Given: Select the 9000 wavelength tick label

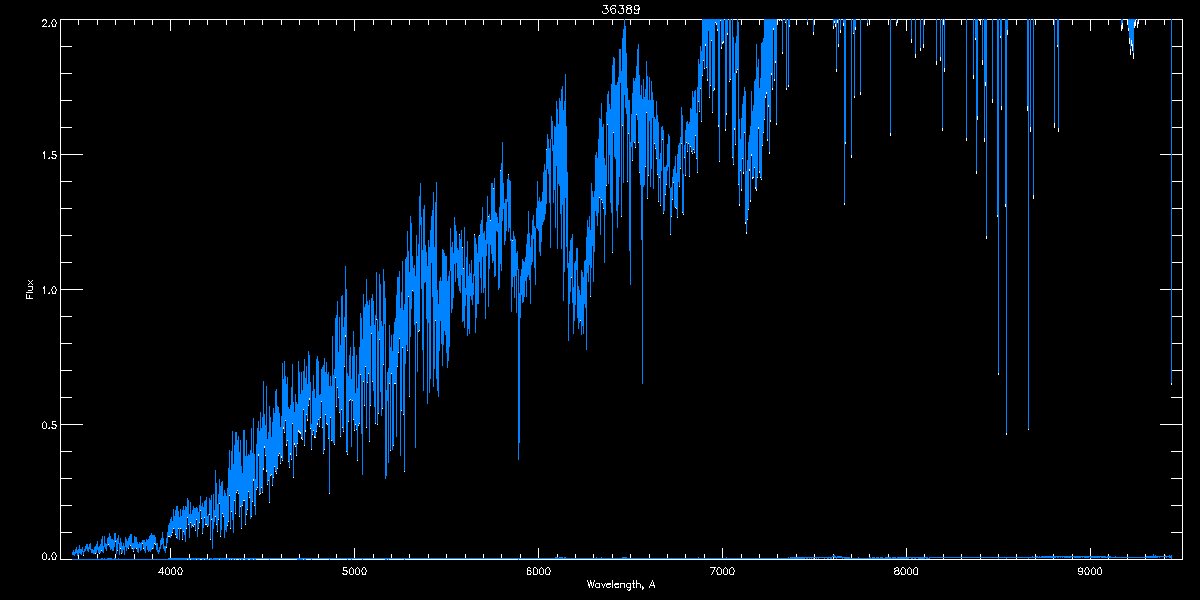Looking at the screenshot, I should (1090, 572).
